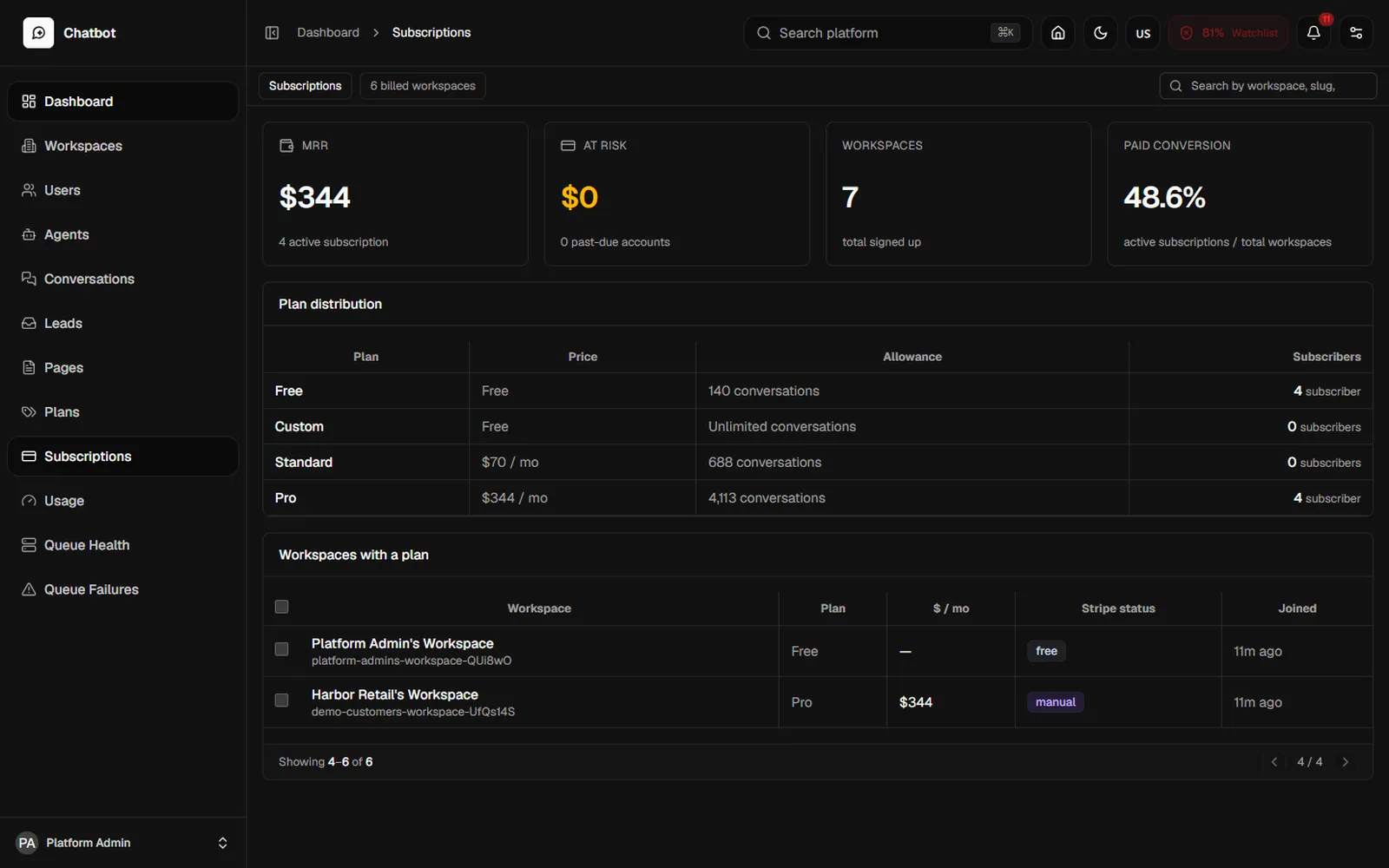Viewport: 1389px width, 868px height.
Task: Go to Dashboard in the sidebar
Action: click(122, 102)
